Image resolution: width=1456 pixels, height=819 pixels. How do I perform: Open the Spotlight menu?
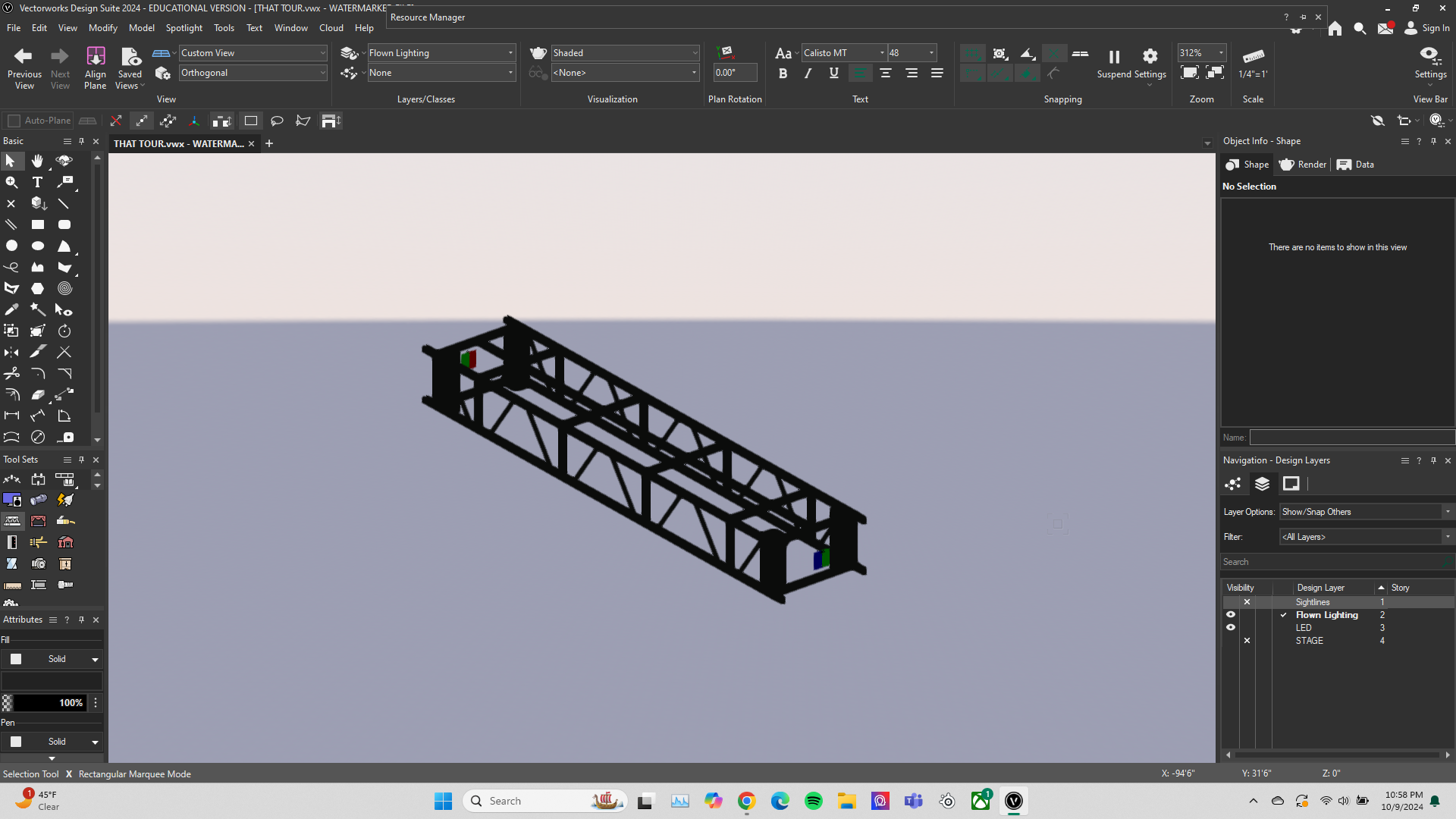(x=184, y=28)
